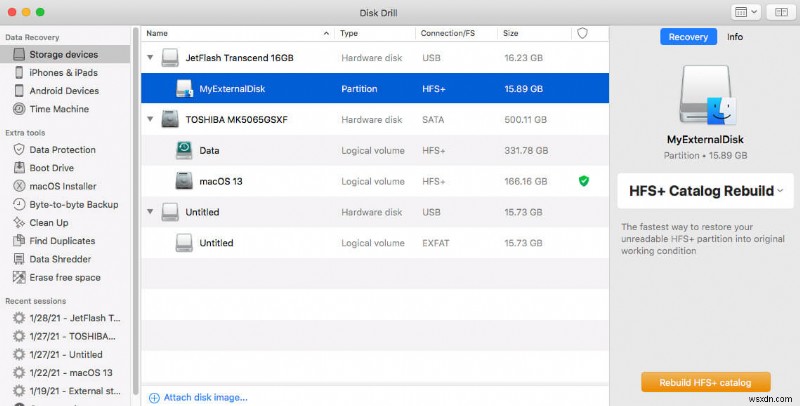Switch to the Recovery tab
Image resolution: width=800 pixels, height=406 pixels.
click(x=688, y=37)
